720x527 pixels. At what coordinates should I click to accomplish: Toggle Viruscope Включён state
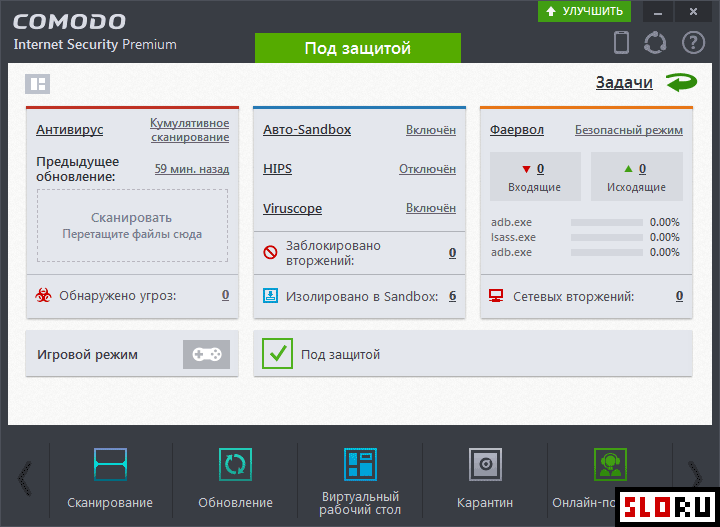tap(431, 208)
